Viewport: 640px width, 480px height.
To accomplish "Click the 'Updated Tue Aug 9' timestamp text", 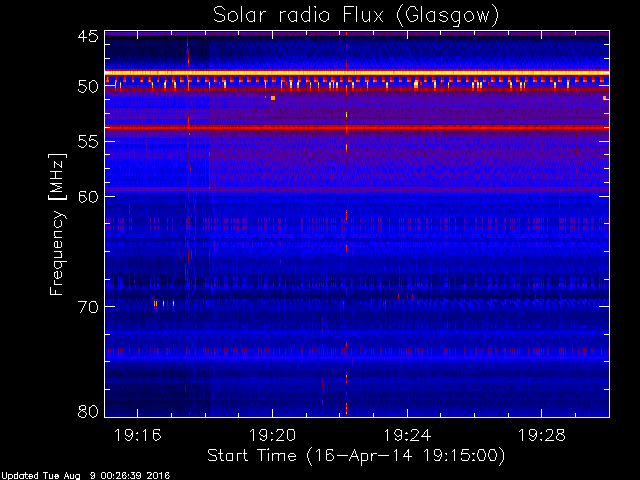I will (x=85, y=476).
